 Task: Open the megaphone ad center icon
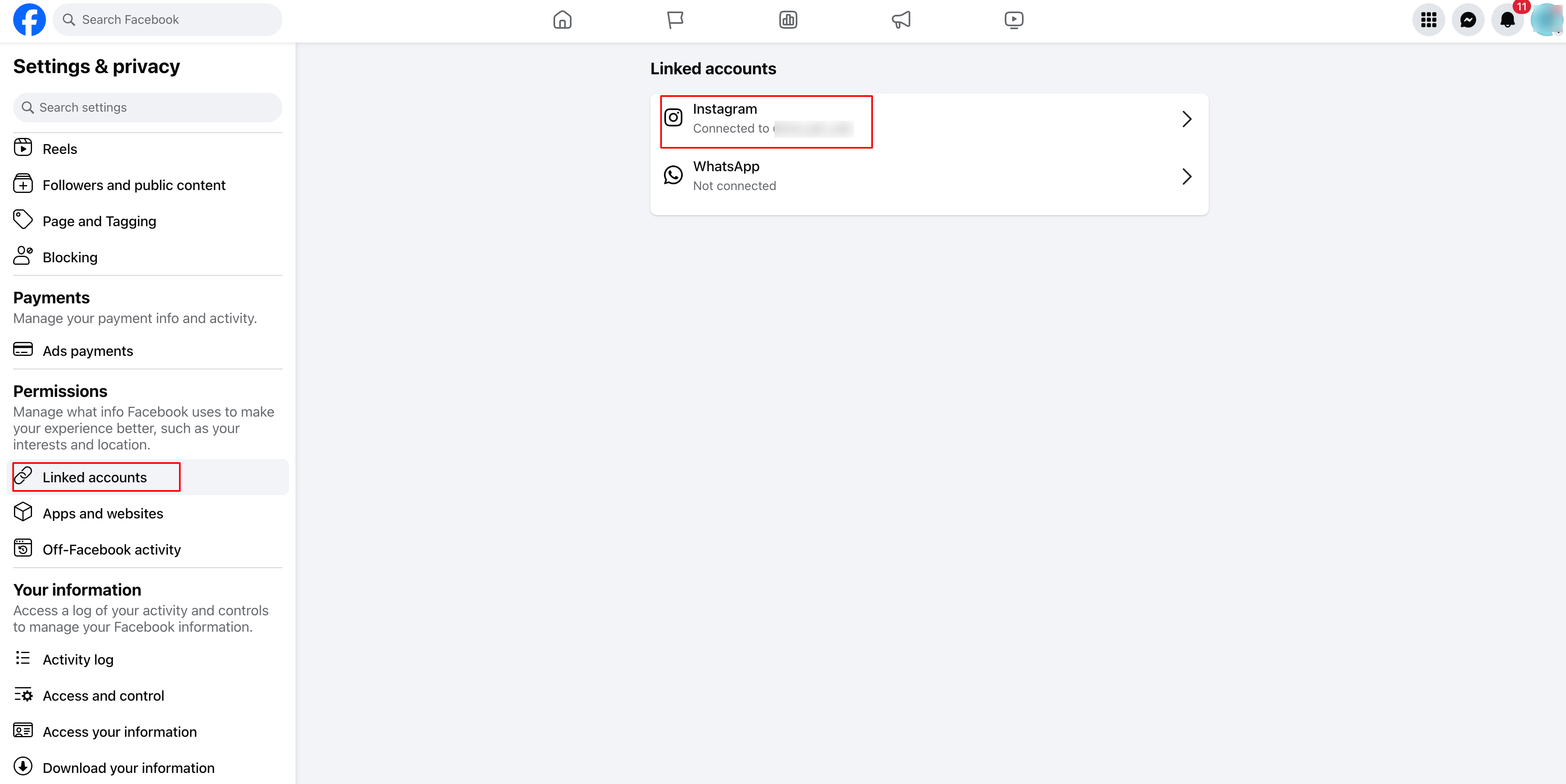coord(901,20)
